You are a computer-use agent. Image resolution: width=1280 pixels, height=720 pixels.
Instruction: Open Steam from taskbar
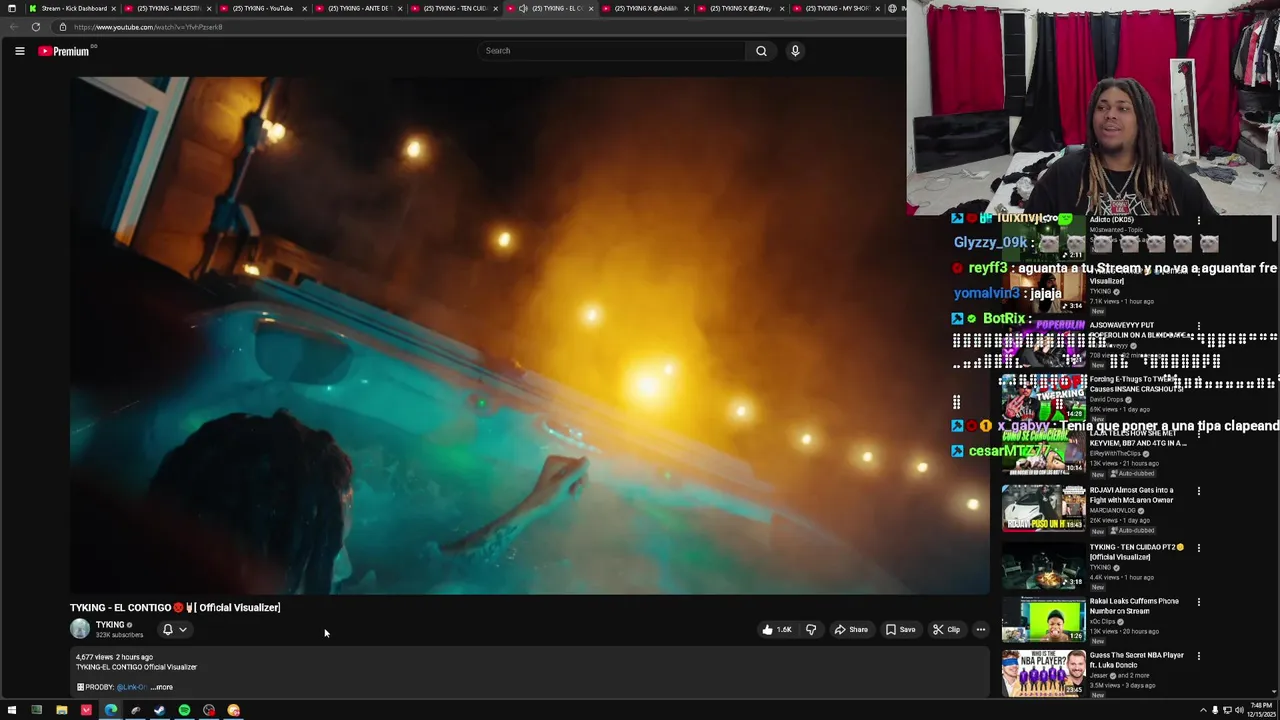pyautogui.click(x=159, y=710)
